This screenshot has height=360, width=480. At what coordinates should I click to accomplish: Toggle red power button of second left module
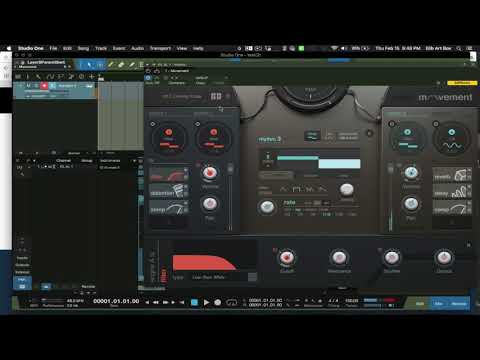[214, 132]
